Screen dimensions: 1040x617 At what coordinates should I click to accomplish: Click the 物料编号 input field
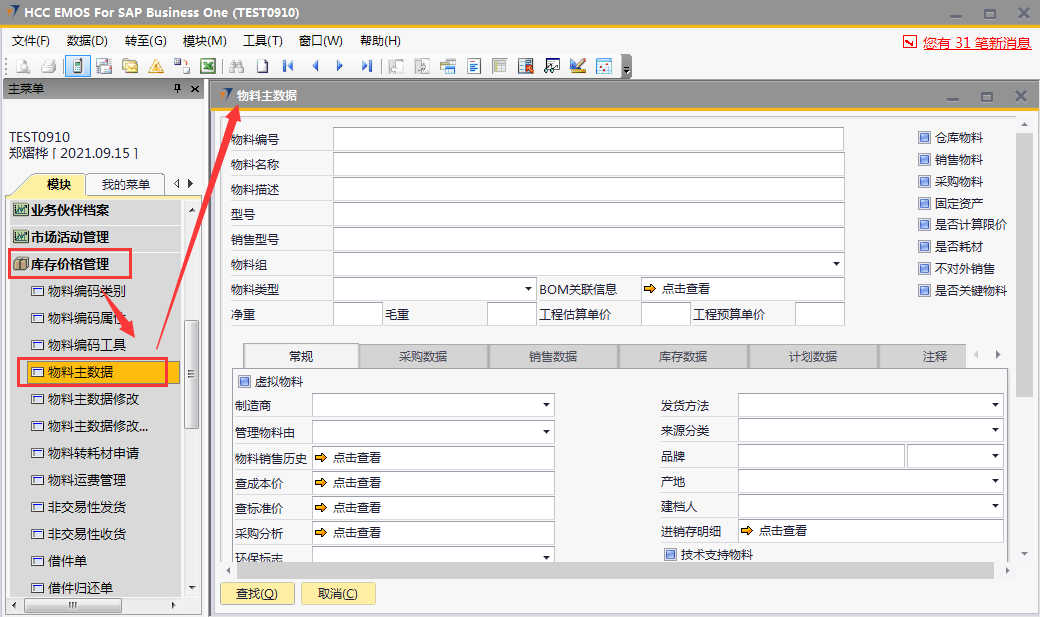[x=588, y=139]
